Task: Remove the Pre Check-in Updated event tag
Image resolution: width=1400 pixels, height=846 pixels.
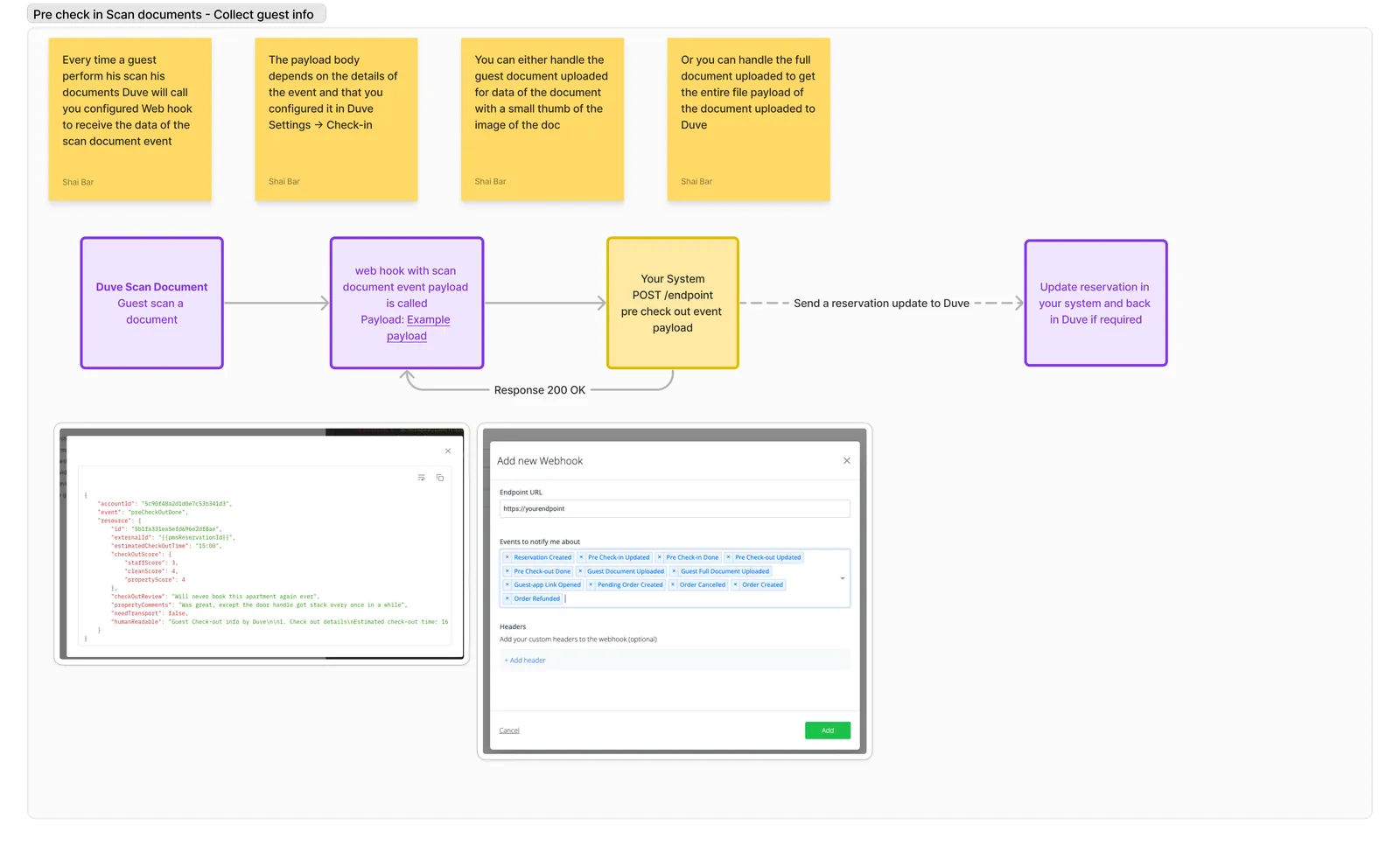Action: tap(582, 557)
